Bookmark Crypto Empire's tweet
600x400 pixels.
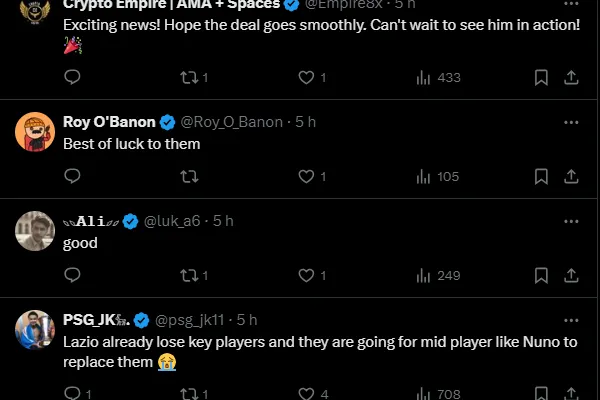(541, 77)
